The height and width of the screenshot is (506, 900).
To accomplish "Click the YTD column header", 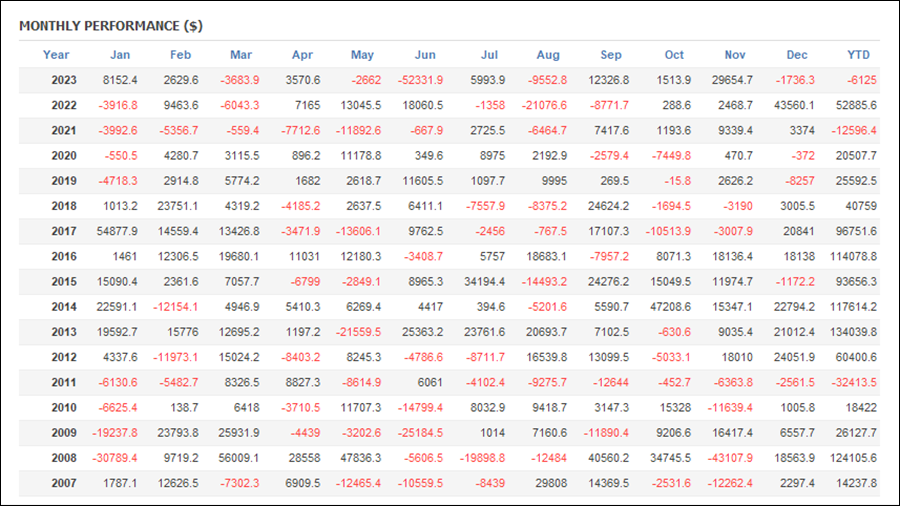I will click(859, 55).
